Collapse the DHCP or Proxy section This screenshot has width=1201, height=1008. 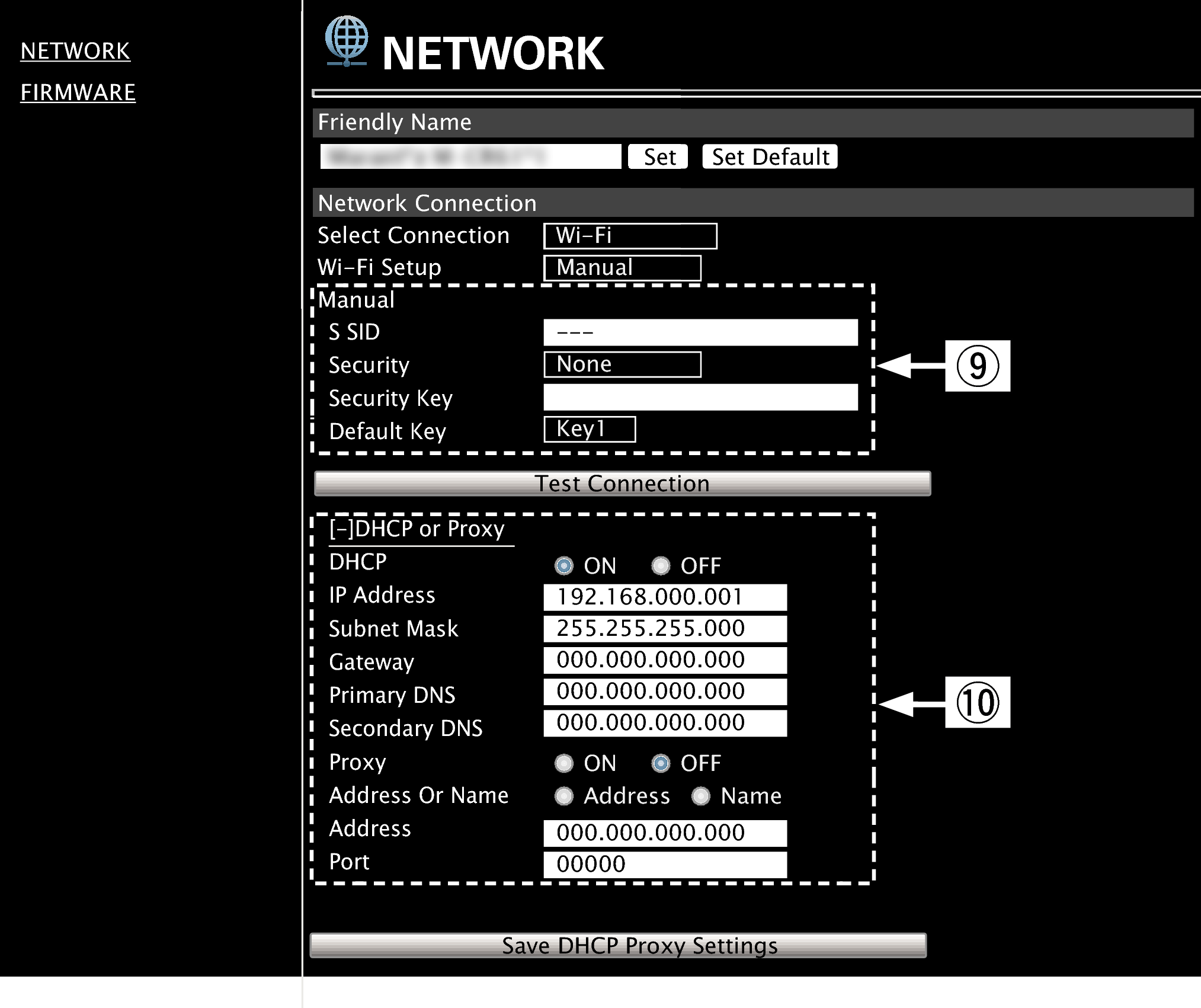(341, 528)
